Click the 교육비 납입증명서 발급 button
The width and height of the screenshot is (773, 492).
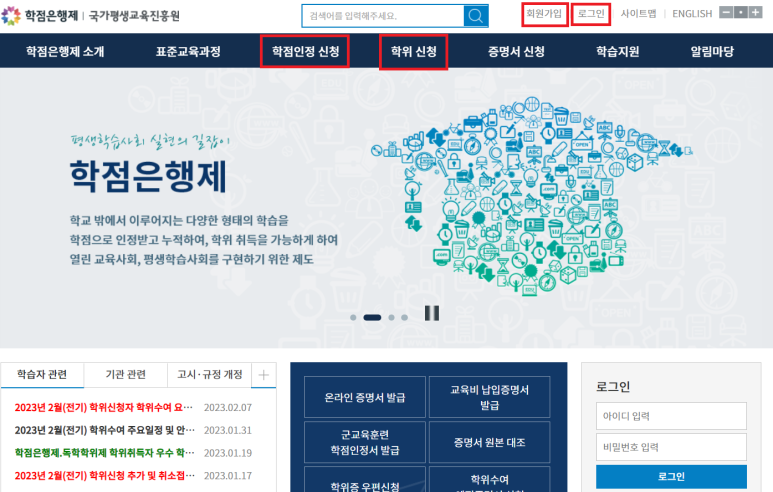[490, 397]
